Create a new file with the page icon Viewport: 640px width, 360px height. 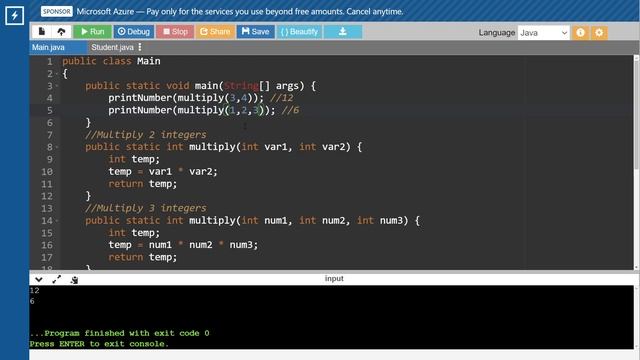pos(42,31)
